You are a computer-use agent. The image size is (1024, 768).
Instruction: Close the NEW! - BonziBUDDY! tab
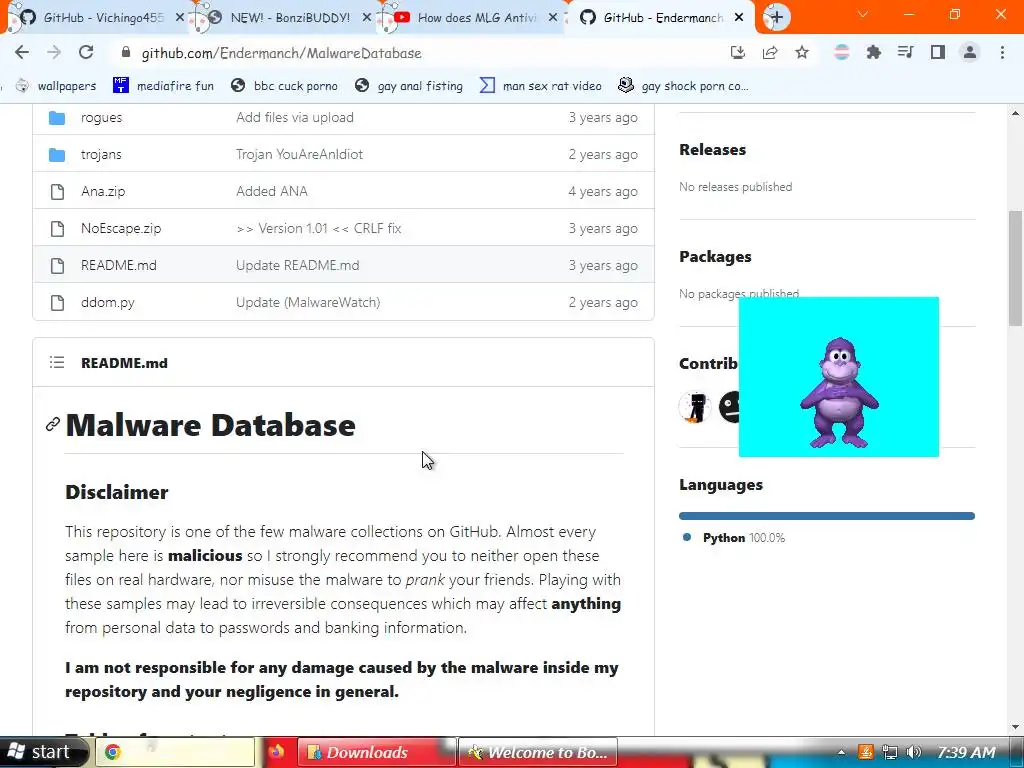366,18
